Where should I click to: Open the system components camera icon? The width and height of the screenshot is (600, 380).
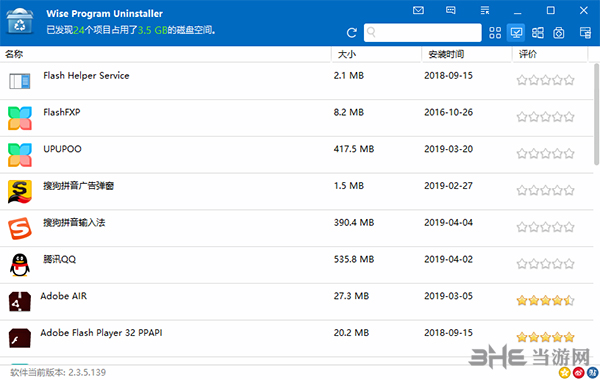[559, 33]
